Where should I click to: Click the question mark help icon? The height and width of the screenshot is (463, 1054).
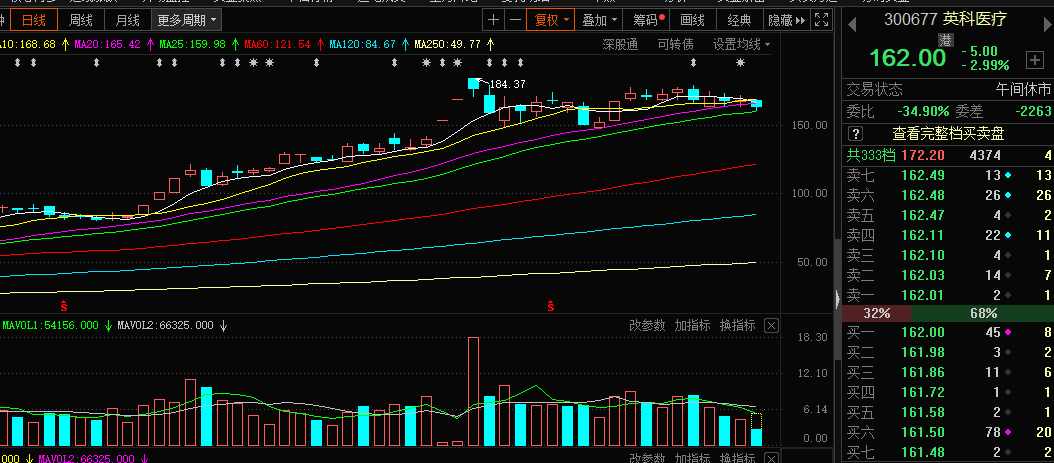click(x=855, y=133)
